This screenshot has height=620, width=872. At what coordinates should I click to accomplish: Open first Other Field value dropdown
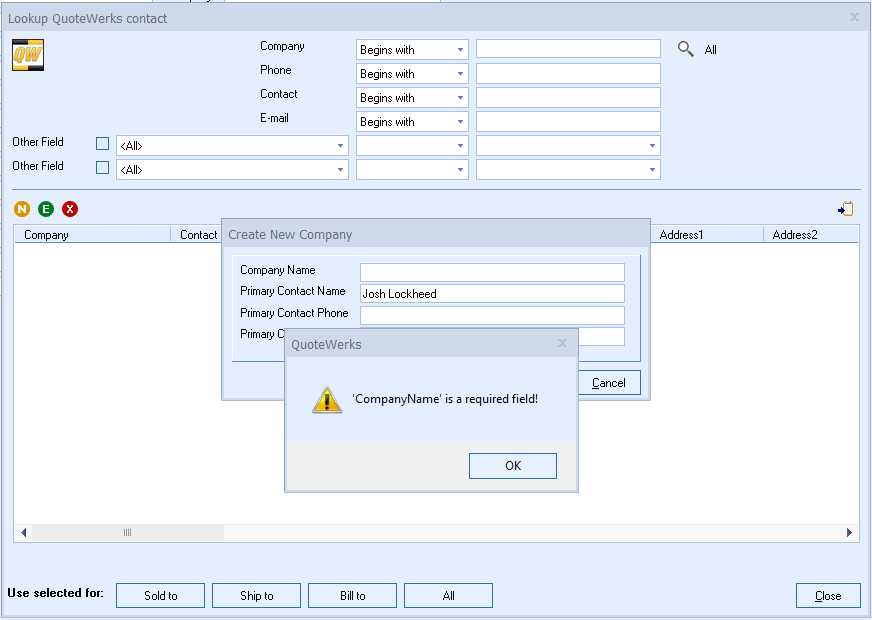pyautogui.click(x=568, y=146)
